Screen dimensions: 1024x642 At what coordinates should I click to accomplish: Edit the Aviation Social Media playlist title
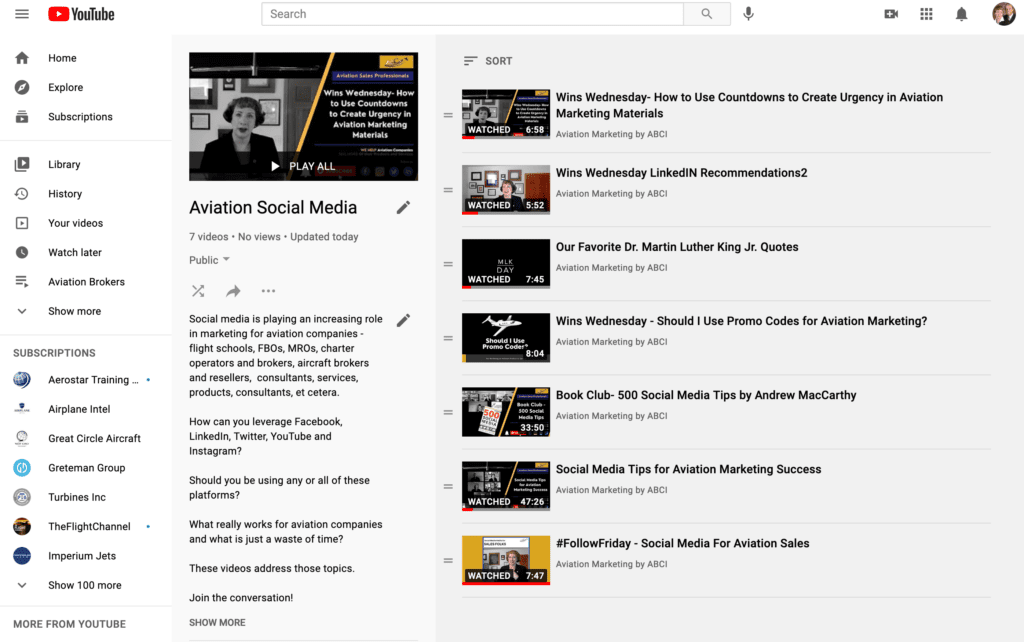[x=404, y=207]
